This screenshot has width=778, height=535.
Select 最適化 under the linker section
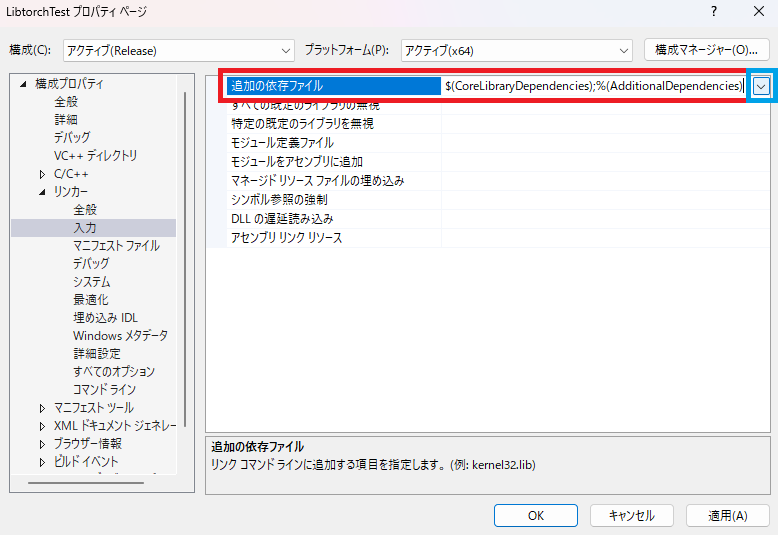(x=91, y=300)
